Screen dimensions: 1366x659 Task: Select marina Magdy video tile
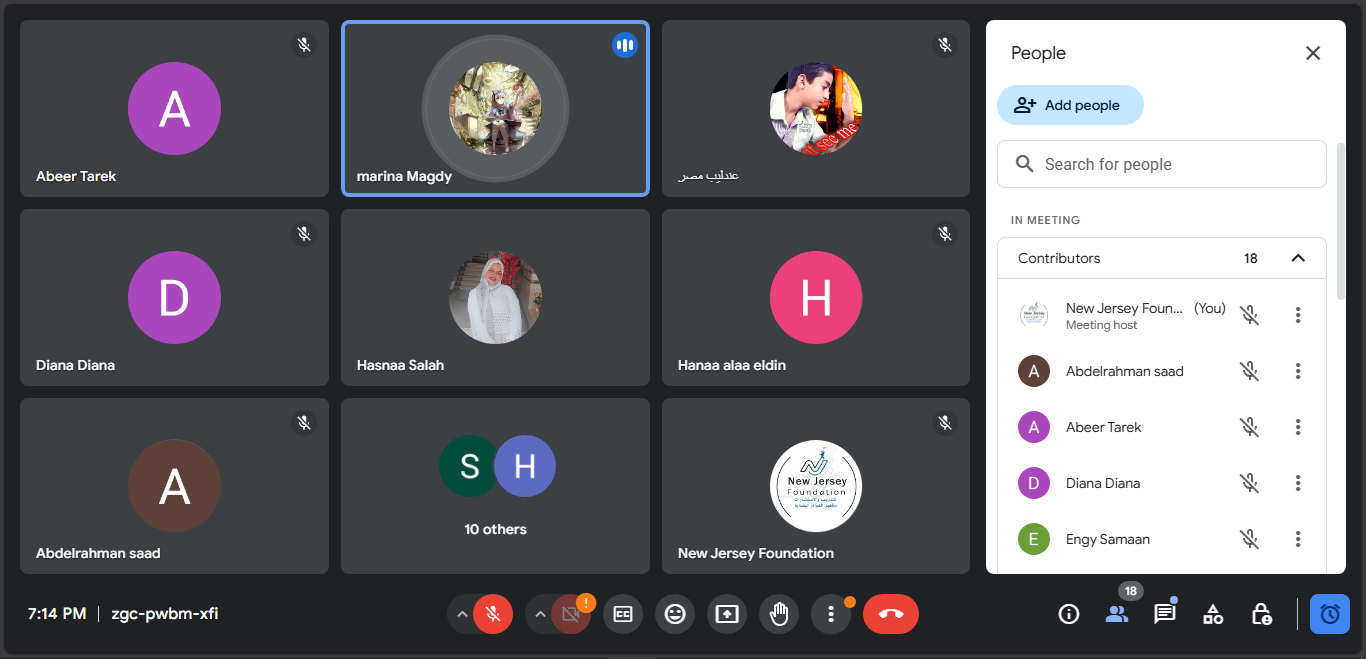pos(495,109)
